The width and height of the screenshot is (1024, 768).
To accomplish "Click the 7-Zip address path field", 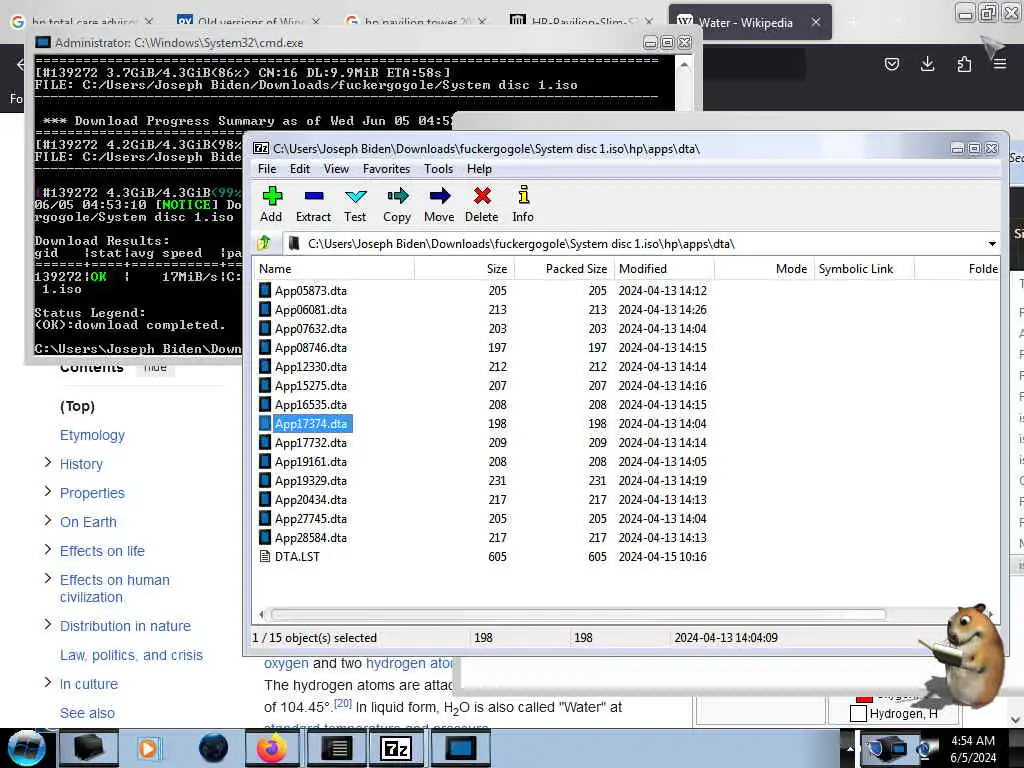I will [633, 244].
